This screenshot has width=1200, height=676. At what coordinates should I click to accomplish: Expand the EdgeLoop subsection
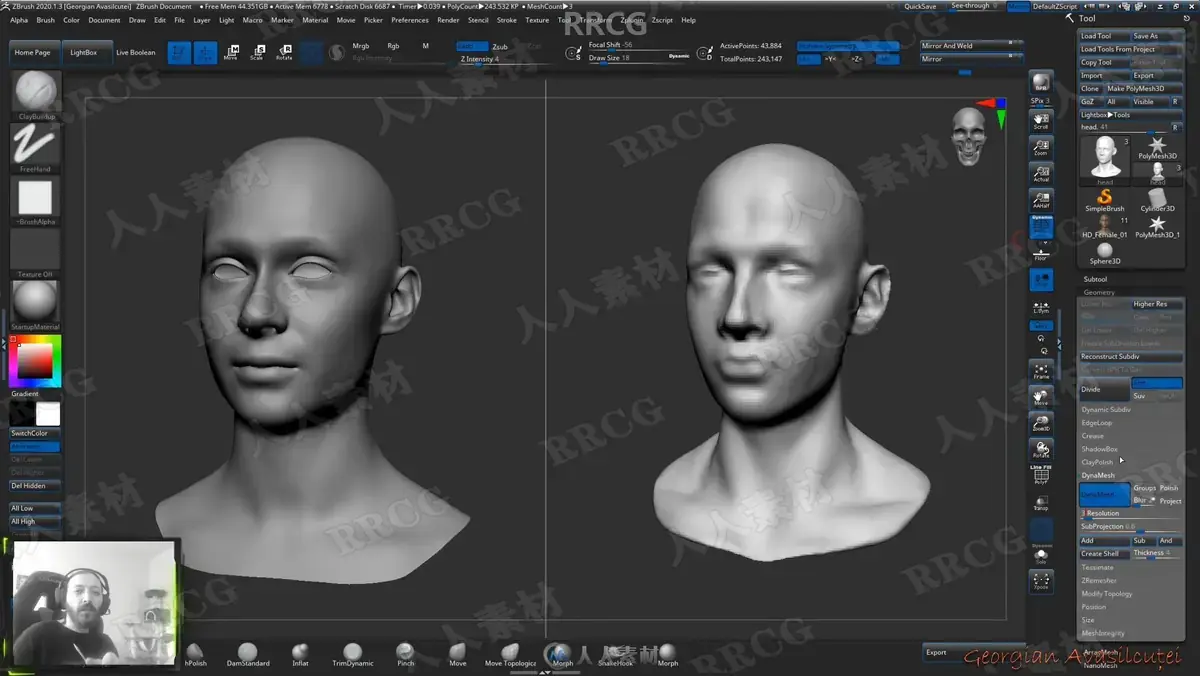click(x=1096, y=422)
